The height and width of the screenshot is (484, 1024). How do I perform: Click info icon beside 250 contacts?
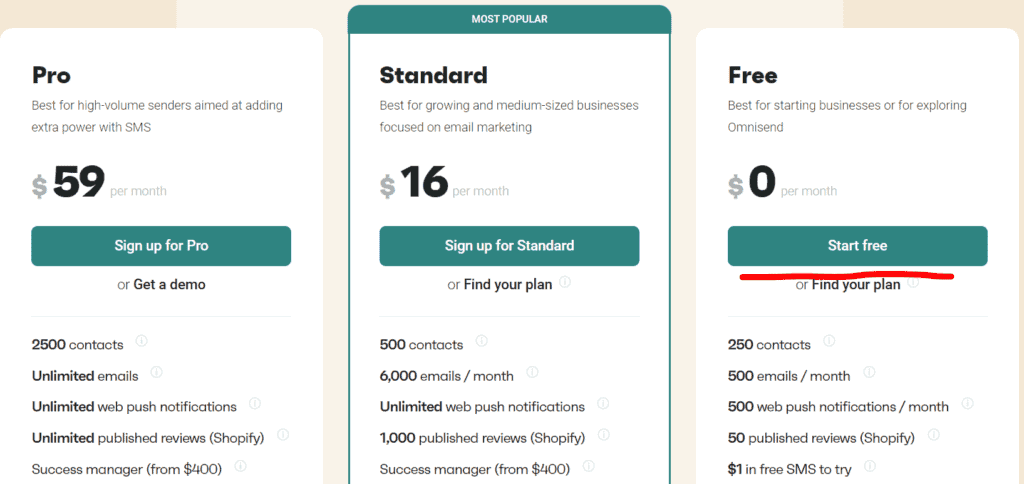coord(829,341)
